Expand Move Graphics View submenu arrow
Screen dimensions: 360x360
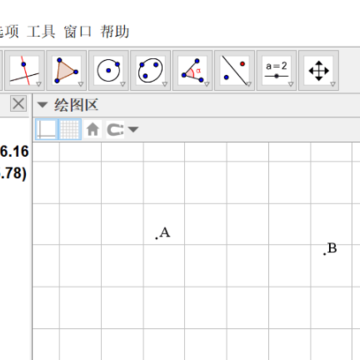333,84
